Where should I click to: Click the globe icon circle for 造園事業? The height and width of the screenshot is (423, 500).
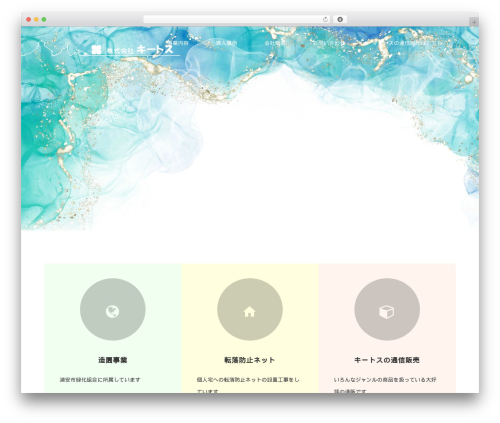113,309
